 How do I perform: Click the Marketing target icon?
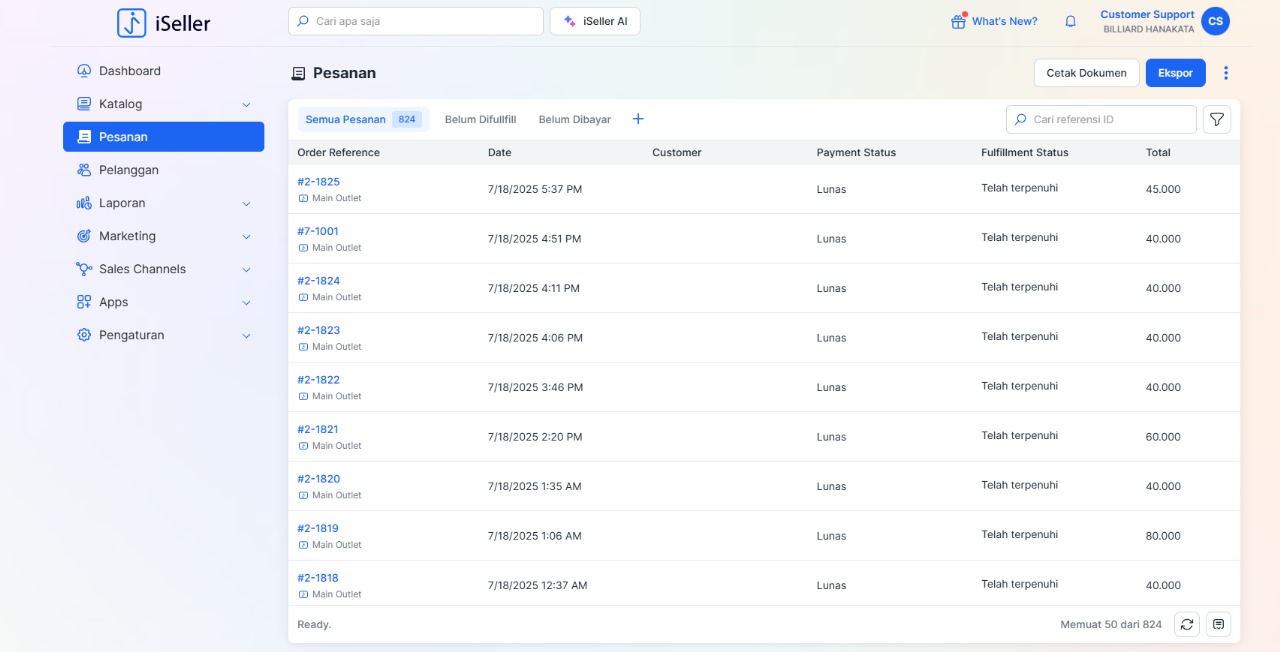pos(84,236)
